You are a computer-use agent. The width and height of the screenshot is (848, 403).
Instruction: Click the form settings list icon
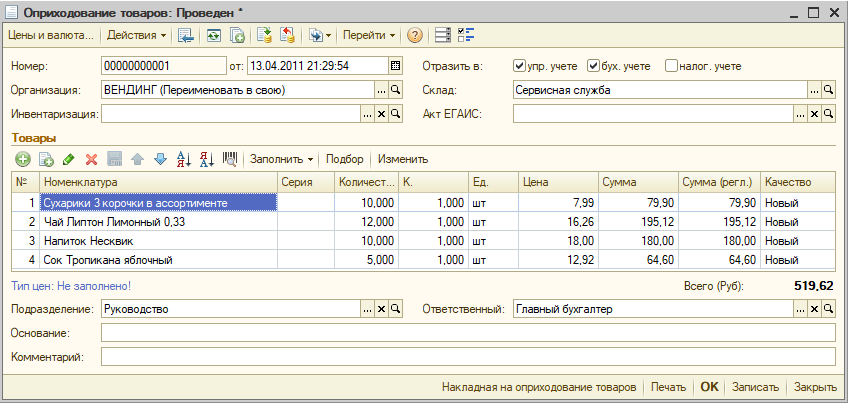442,36
